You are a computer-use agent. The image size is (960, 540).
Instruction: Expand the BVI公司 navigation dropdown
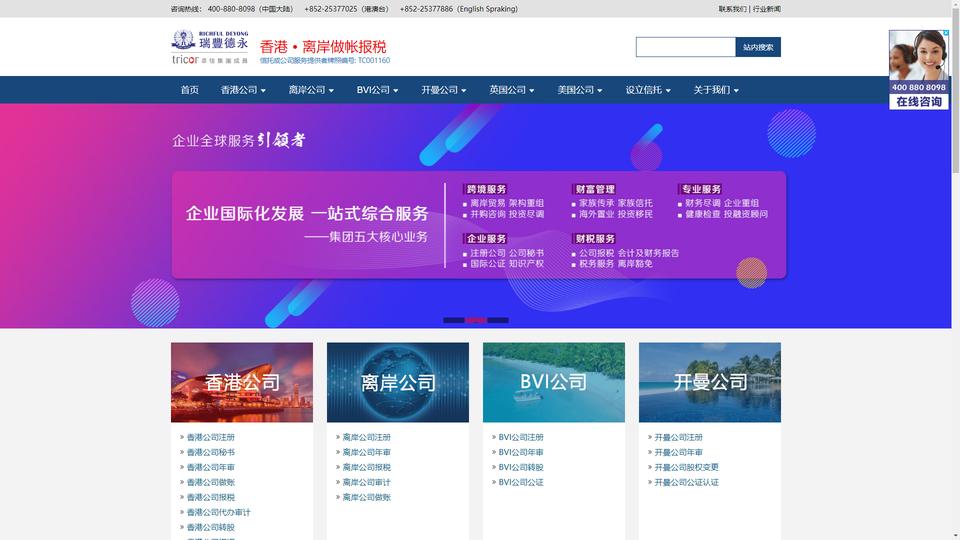[377, 90]
